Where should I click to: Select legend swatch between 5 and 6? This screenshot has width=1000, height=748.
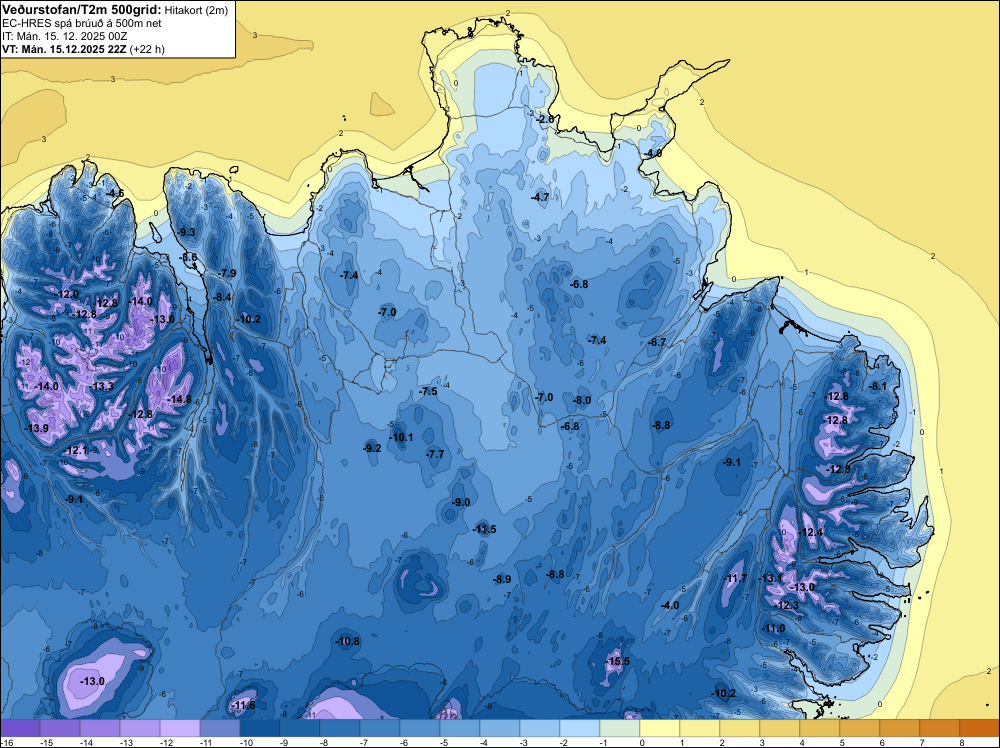pos(860,728)
